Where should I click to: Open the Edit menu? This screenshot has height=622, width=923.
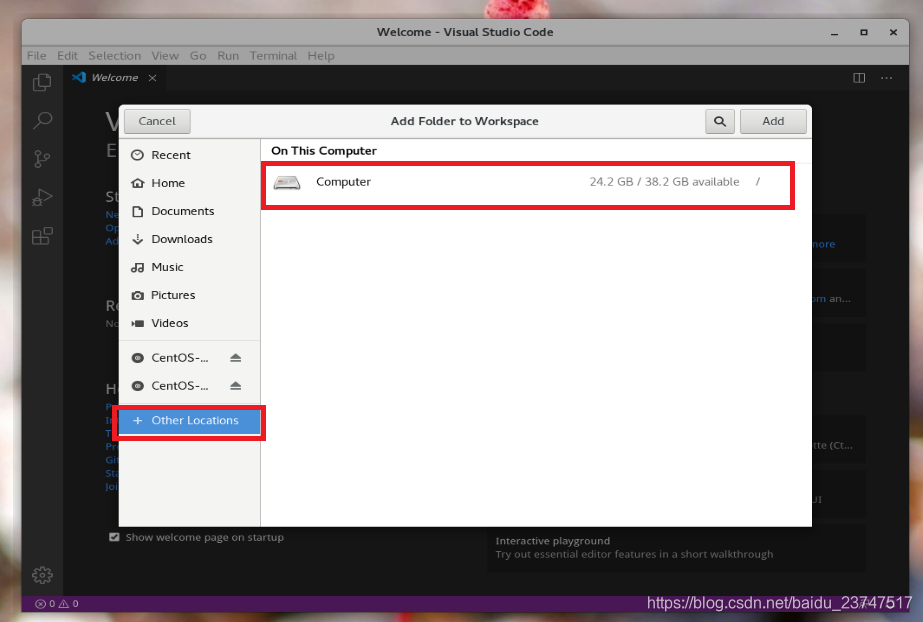pos(67,56)
